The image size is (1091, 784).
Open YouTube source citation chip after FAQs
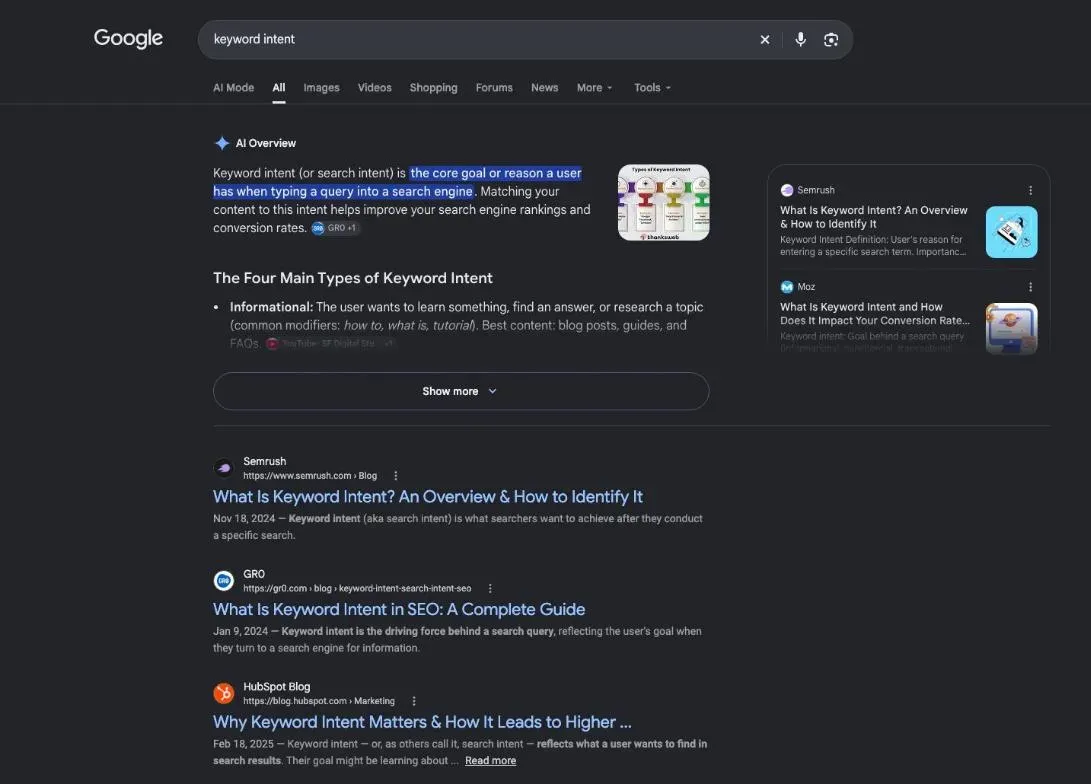tap(331, 344)
